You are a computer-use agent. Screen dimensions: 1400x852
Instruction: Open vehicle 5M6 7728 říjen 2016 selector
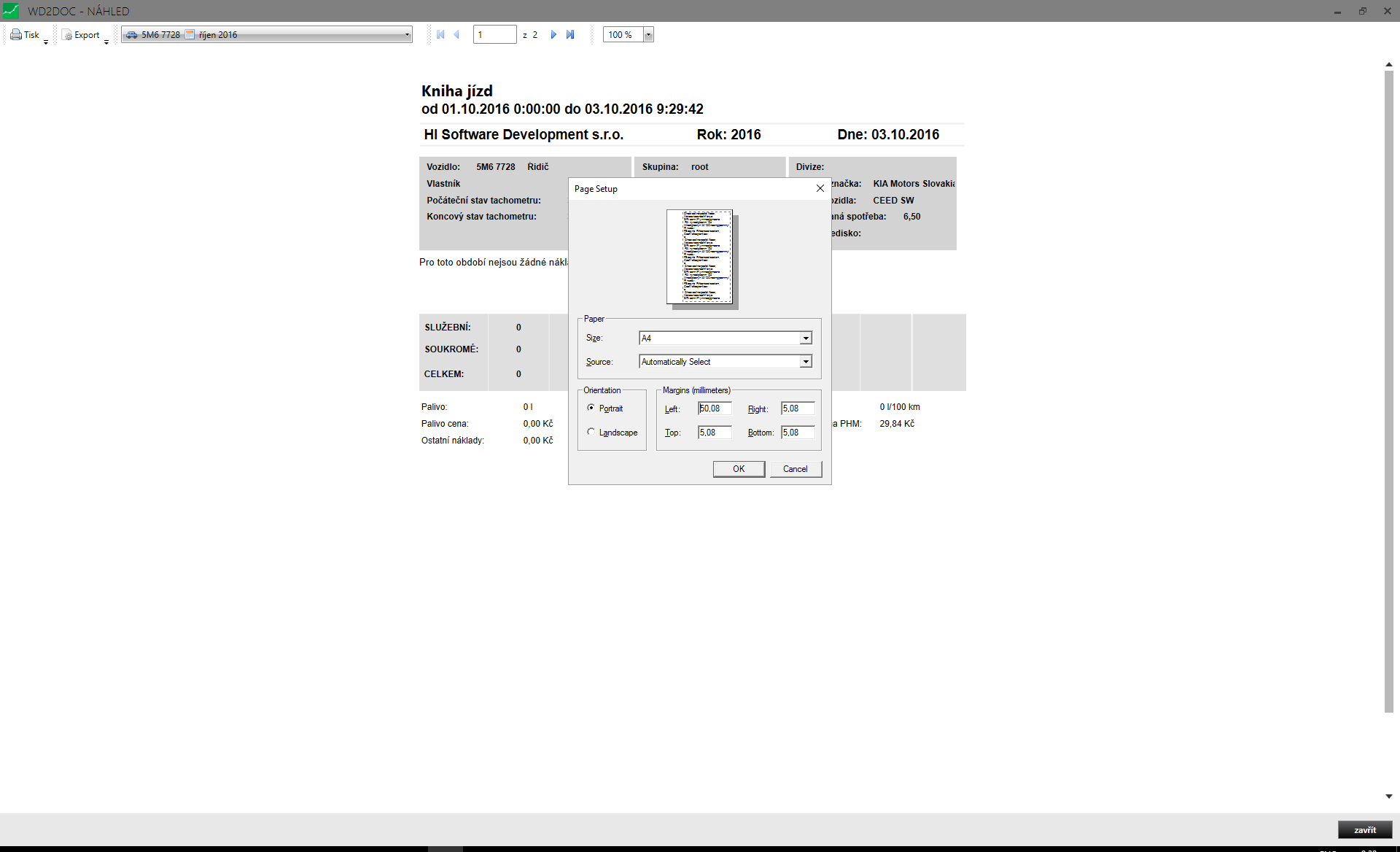[266, 34]
